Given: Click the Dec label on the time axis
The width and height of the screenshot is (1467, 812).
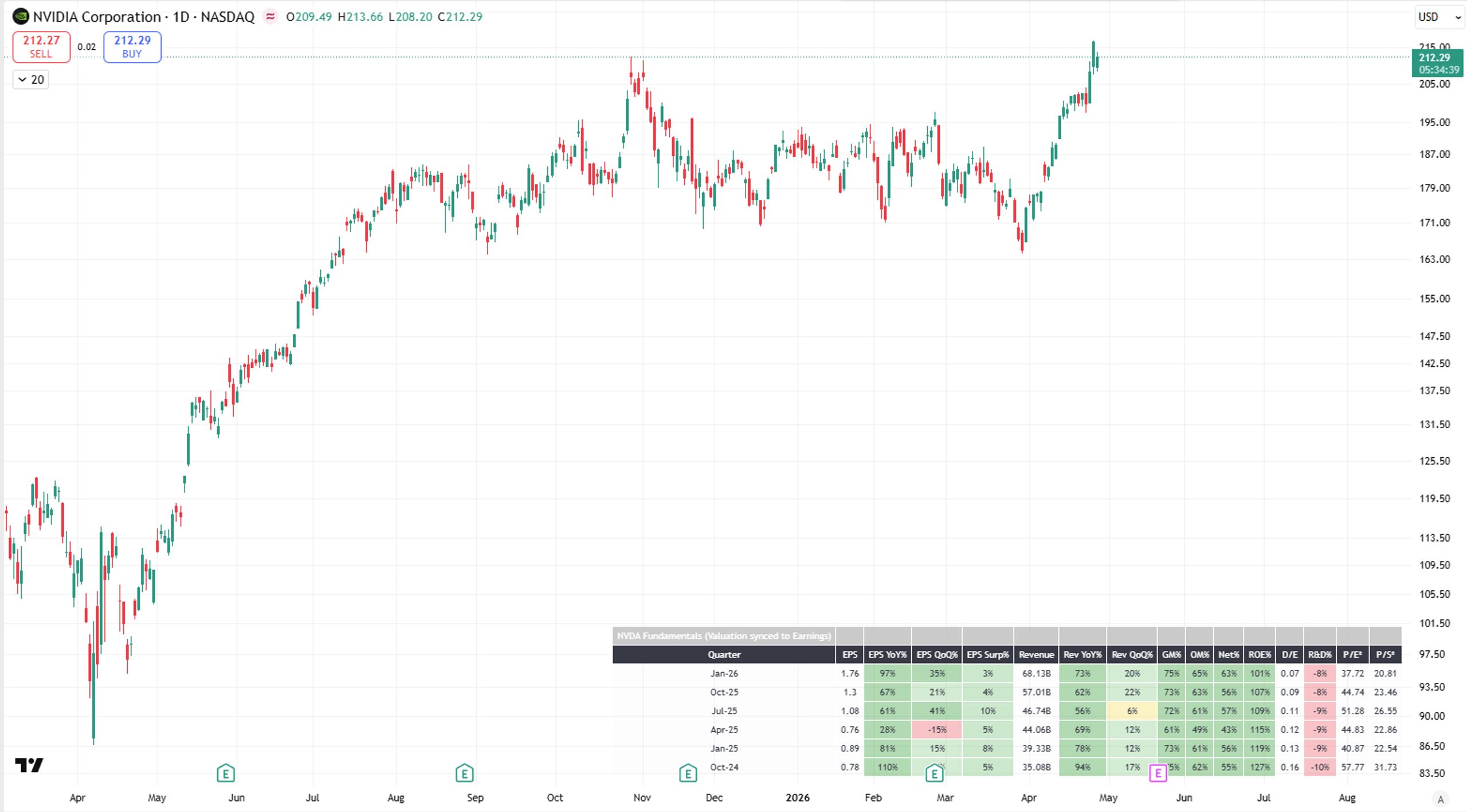Looking at the screenshot, I should pyautogui.click(x=714, y=798).
